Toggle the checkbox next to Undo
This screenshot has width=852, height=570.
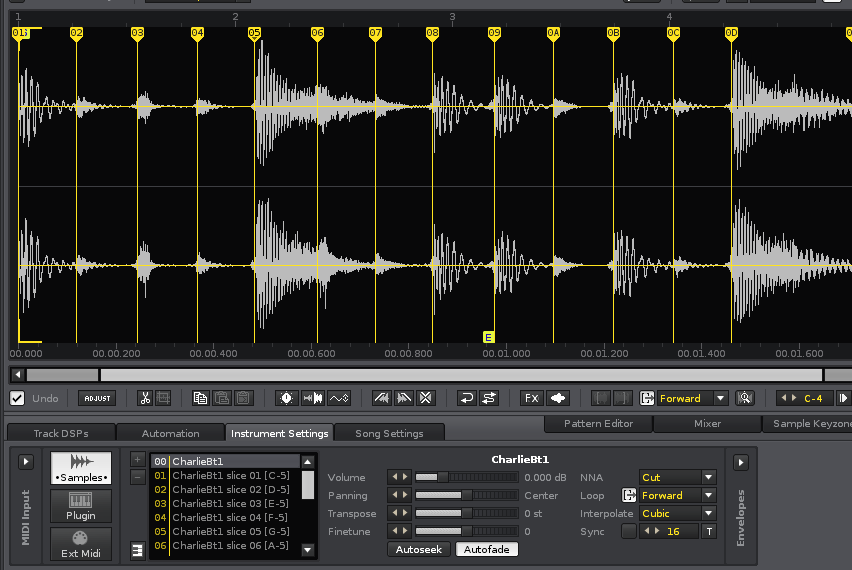pos(17,398)
